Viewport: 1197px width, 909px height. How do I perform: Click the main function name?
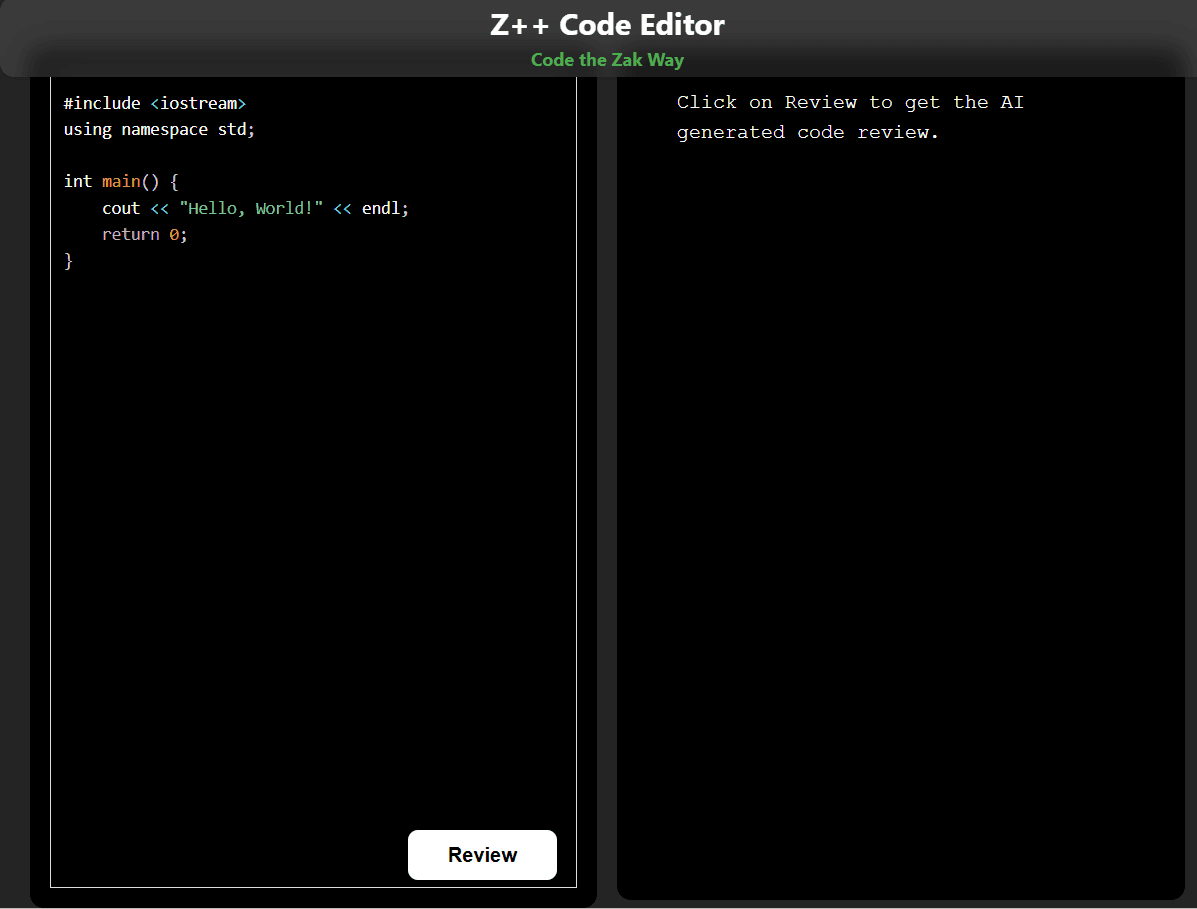click(121, 181)
